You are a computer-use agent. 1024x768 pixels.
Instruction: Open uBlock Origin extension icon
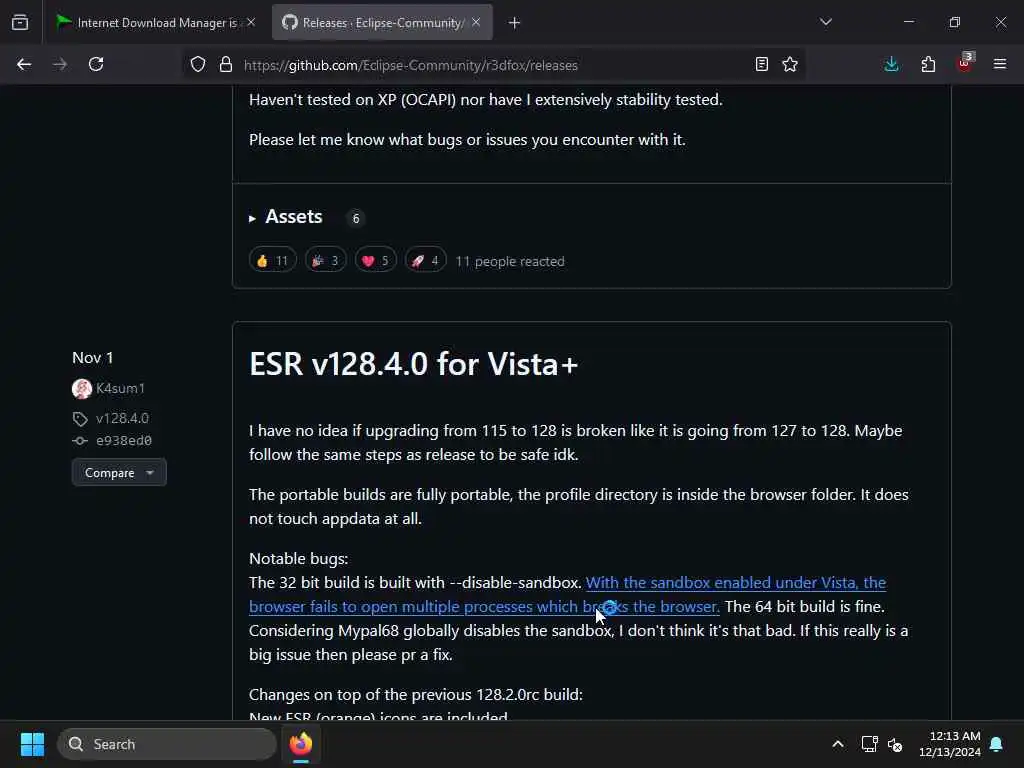[965, 63]
